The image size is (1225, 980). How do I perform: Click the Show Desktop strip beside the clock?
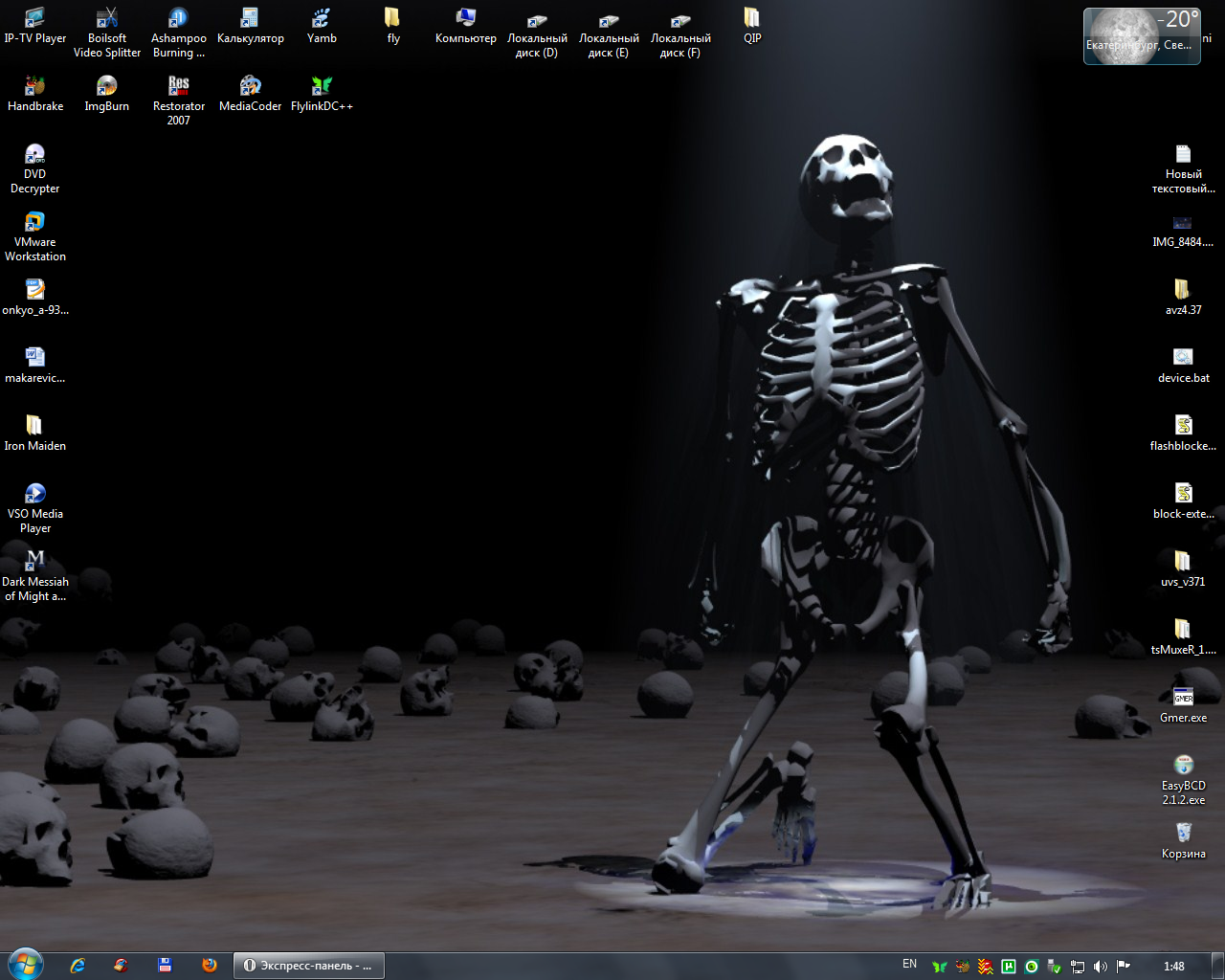tap(1217, 966)
